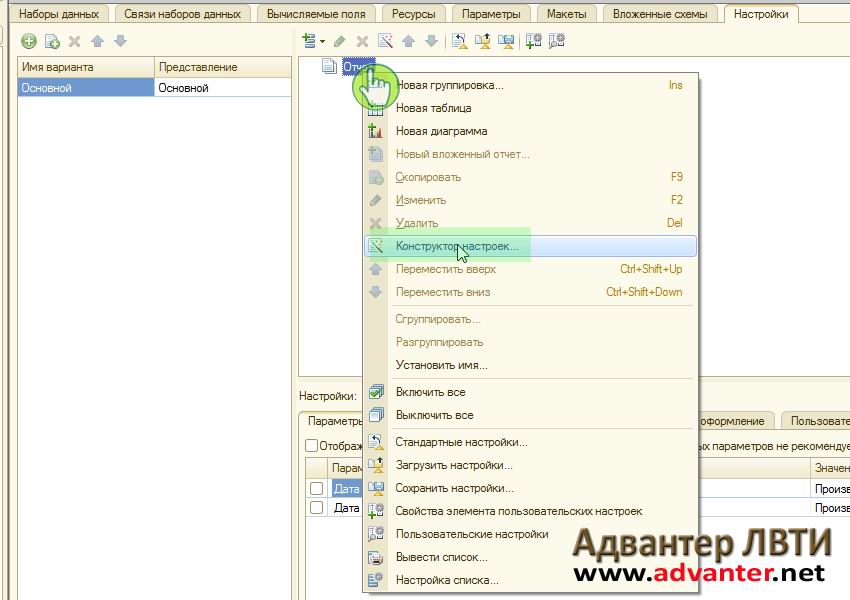Viewport: 850px width, 600px height.
Task: Click Включить все in the context menu
Action: click(430, 392)
